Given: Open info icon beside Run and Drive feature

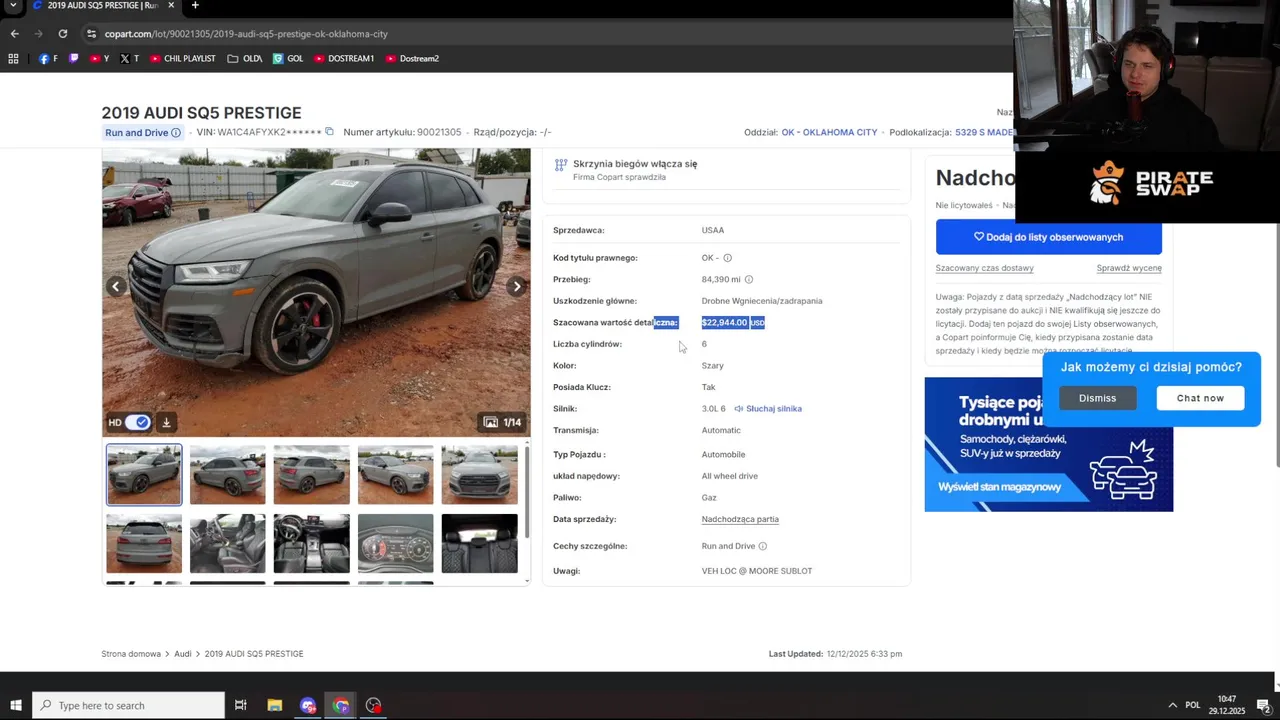Looking at the screenshot, I should [763, 547].
